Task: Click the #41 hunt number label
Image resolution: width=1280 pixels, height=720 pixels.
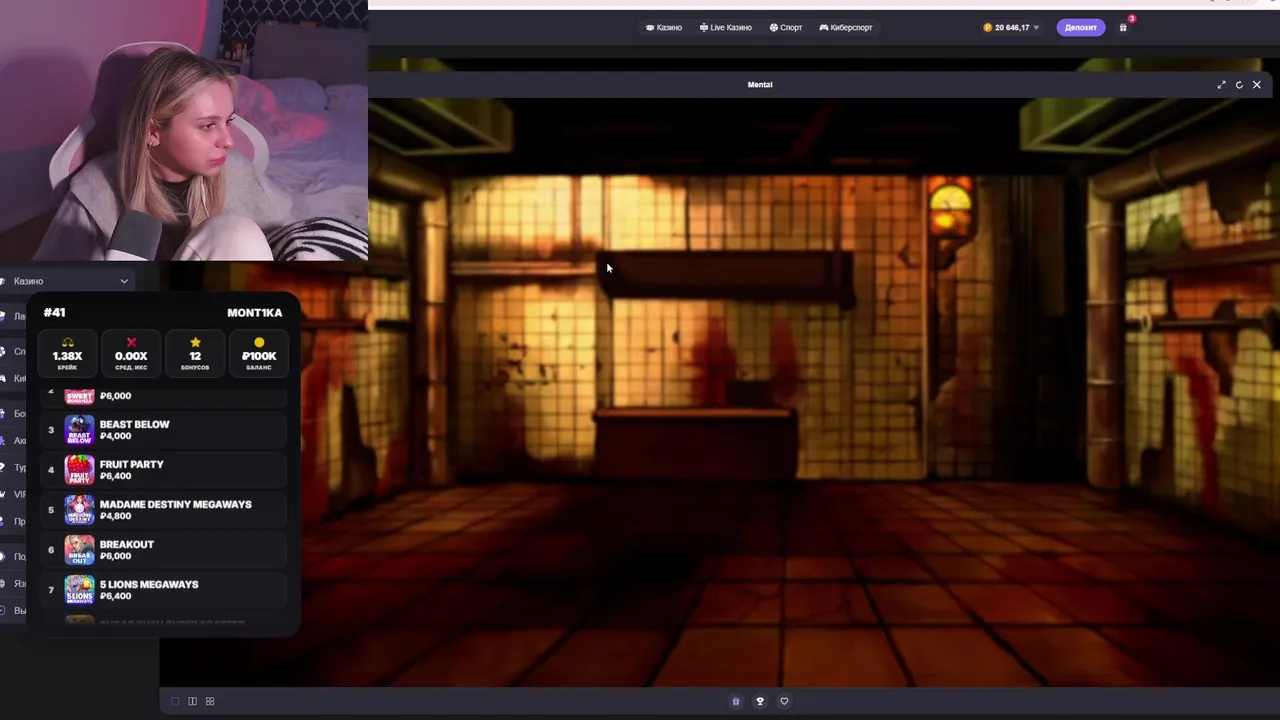Action: click(x=54, y=313)
